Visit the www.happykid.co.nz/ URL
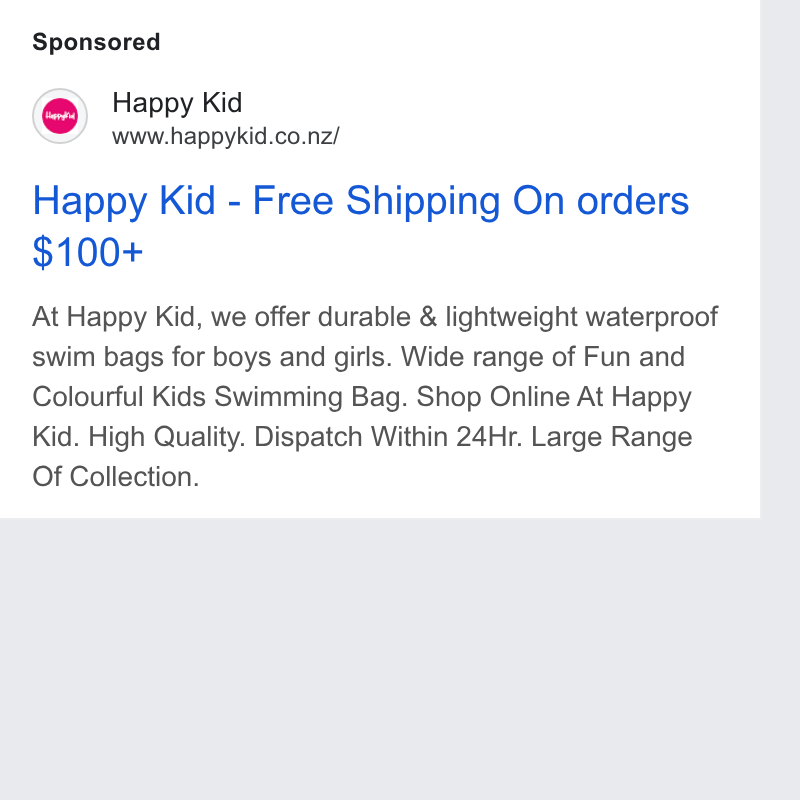The width and height of the screenshot is (800, 800). coord(226,136)
